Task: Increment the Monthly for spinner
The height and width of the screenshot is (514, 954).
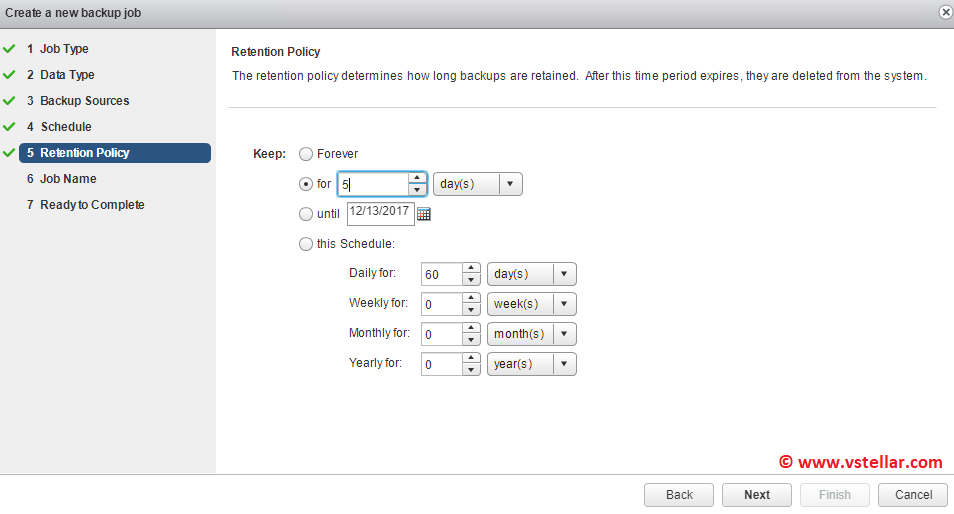Action: [x=471, y=328]
